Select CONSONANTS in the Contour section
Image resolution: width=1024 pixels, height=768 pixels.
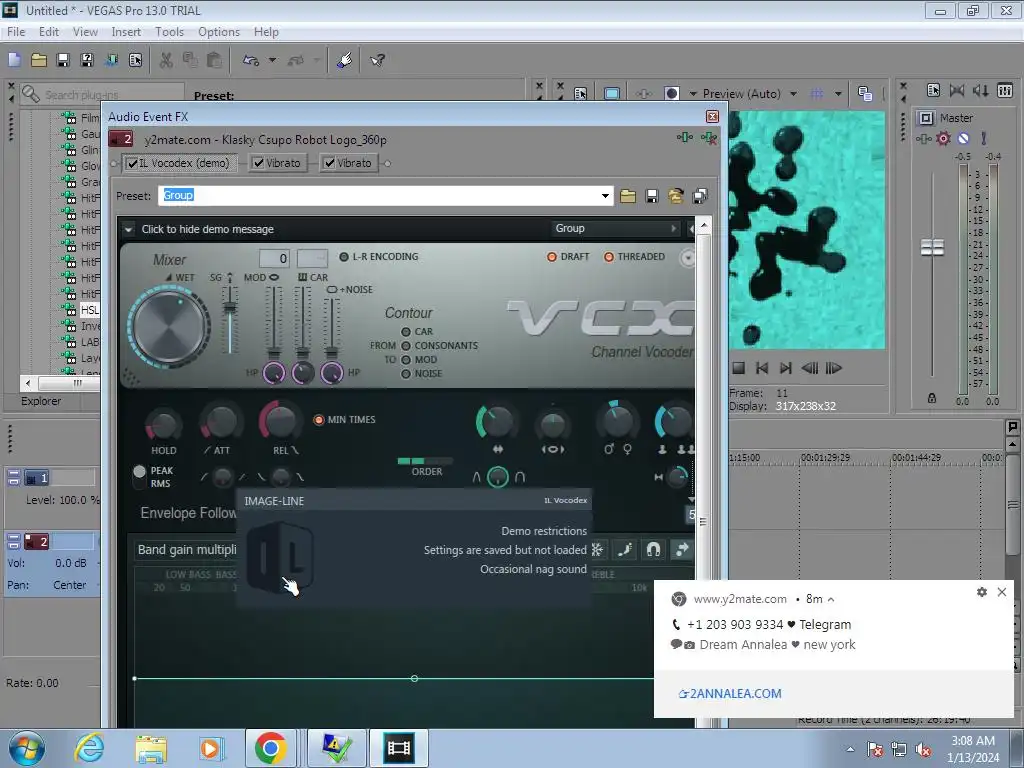(x=406, y=345)
